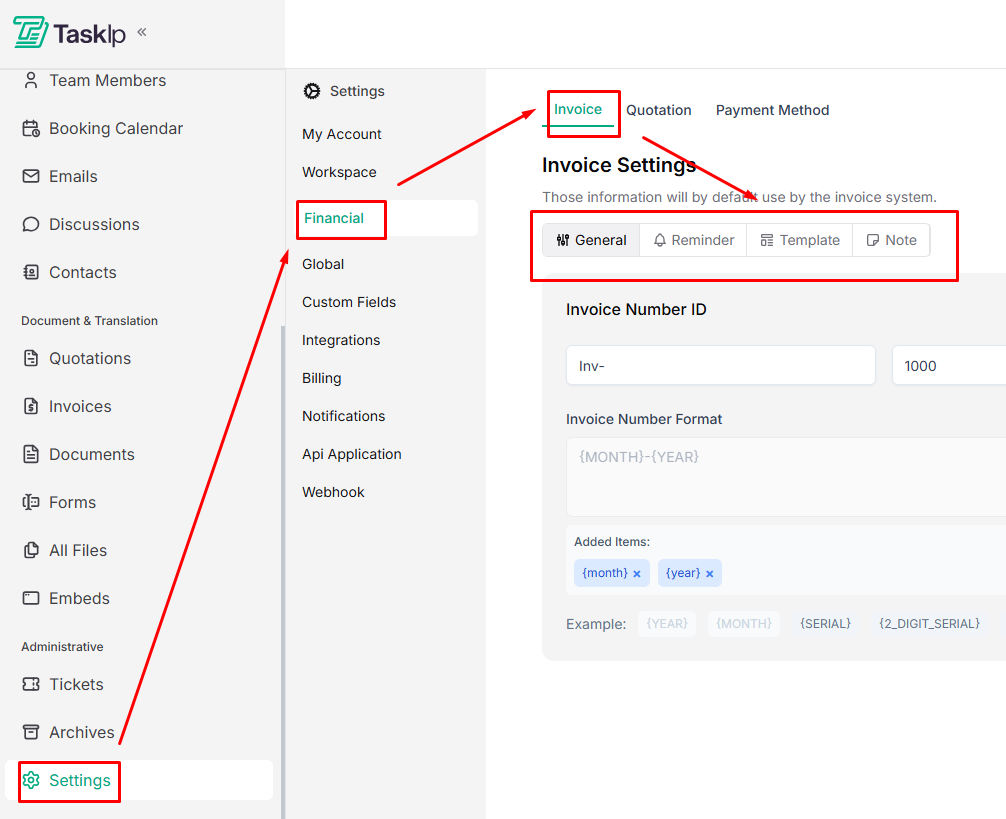Switch to the Reminder tab

693,240
